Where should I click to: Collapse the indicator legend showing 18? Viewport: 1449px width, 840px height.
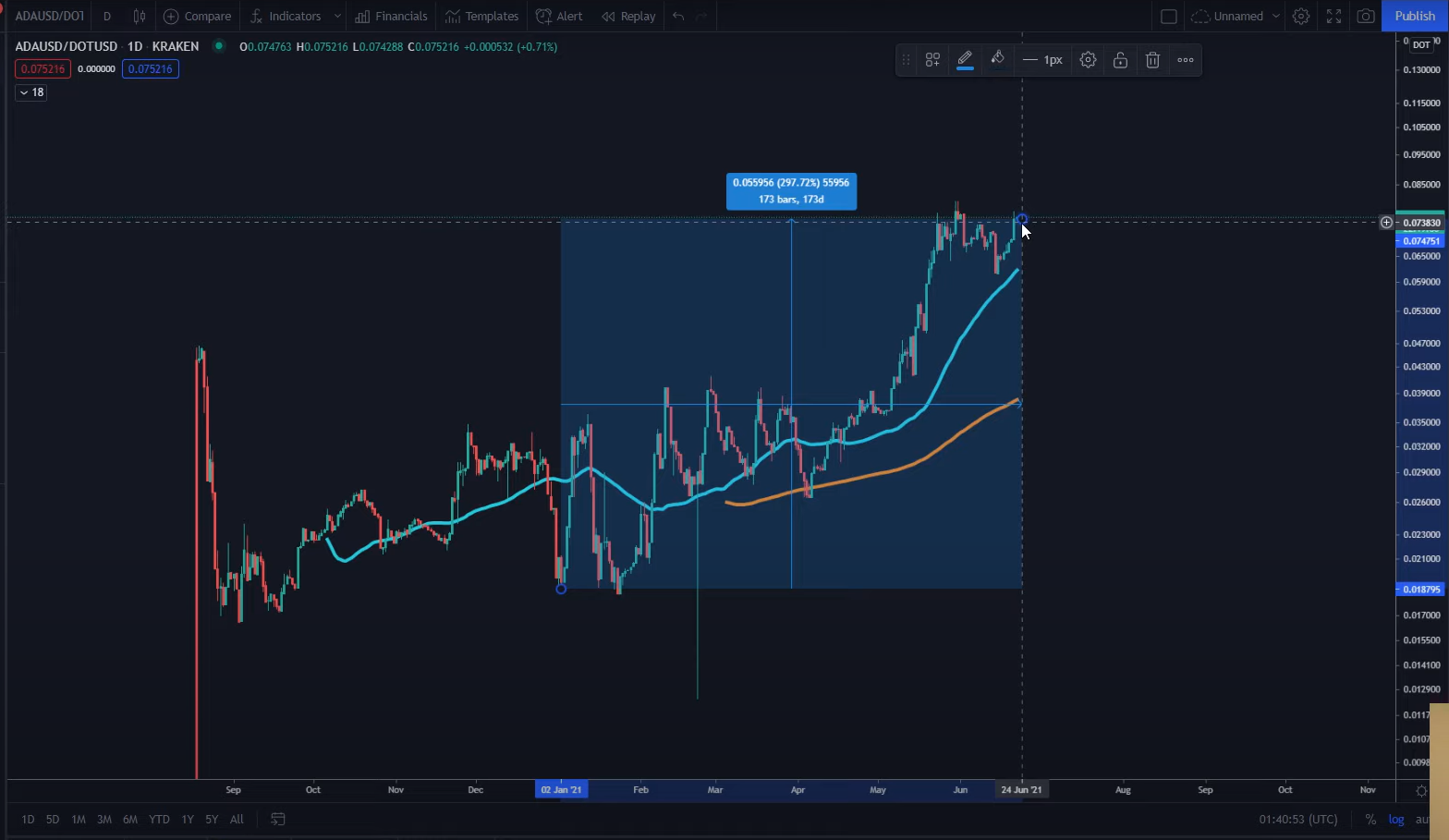(30, 92)
